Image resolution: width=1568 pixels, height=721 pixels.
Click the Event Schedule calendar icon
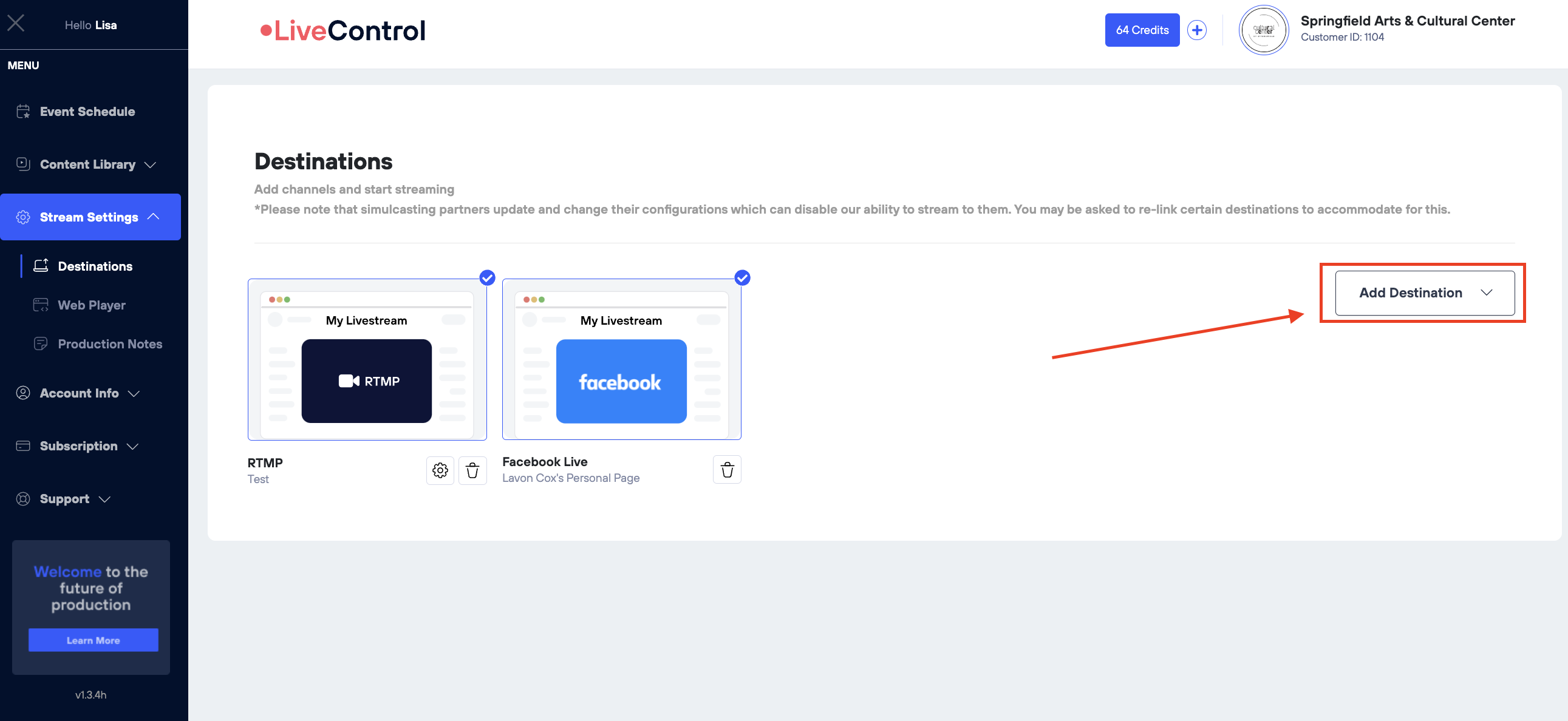tap(23, 111)
